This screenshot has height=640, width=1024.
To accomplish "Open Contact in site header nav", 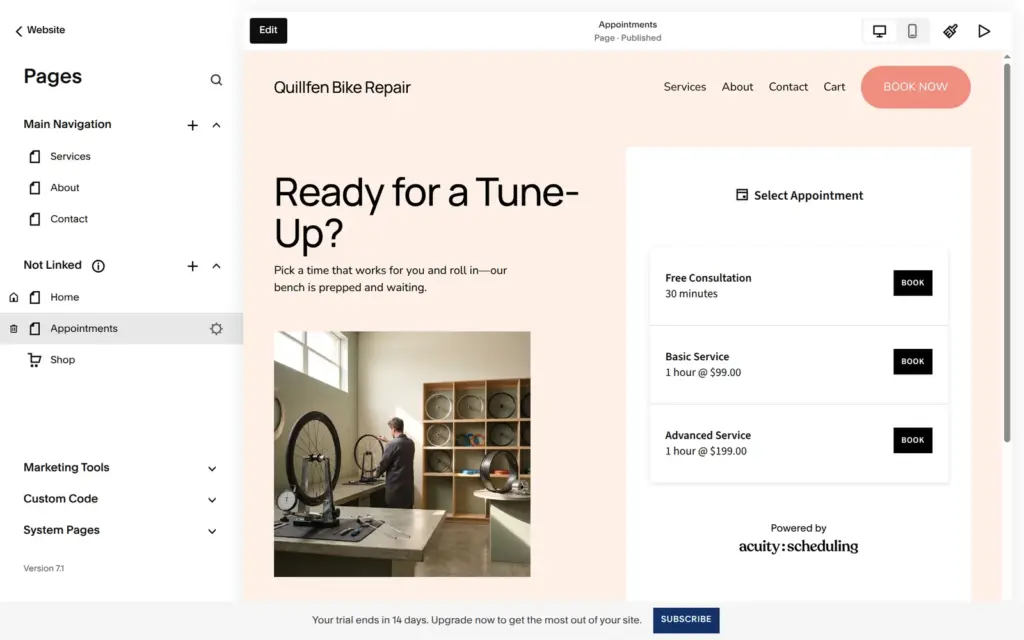I will [788, 87].
